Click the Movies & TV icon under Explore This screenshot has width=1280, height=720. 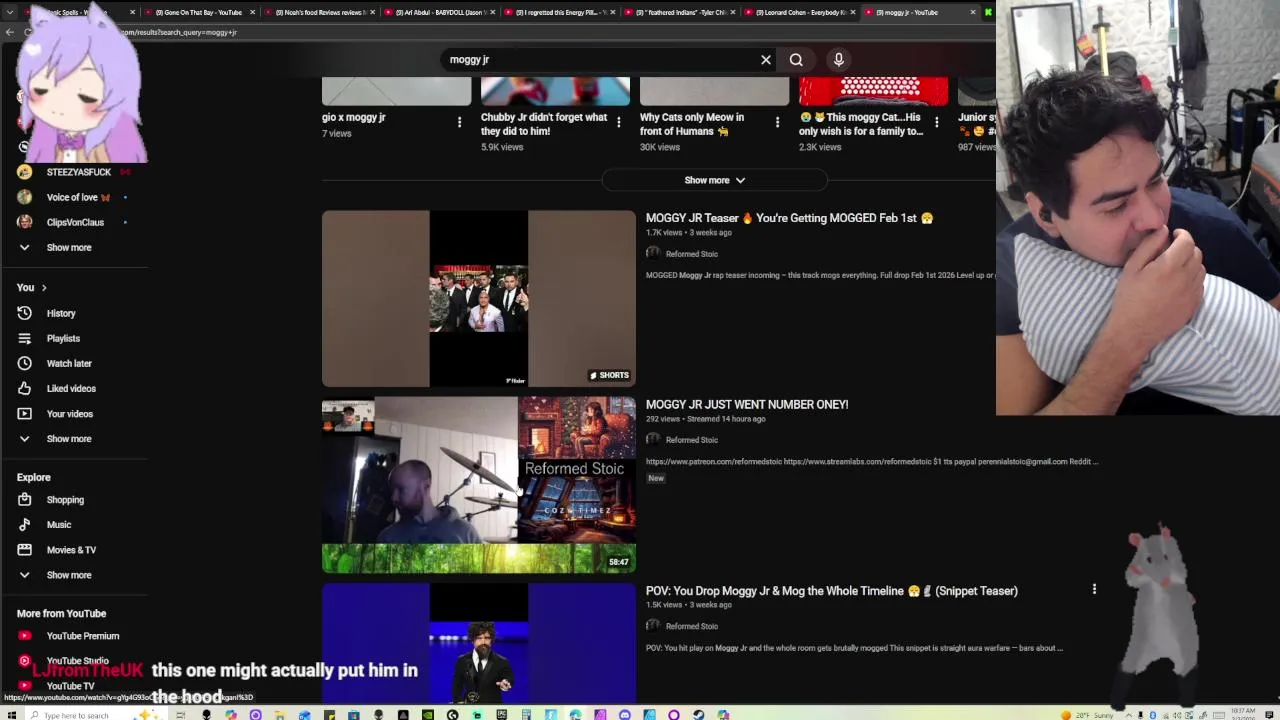point(25,549)
